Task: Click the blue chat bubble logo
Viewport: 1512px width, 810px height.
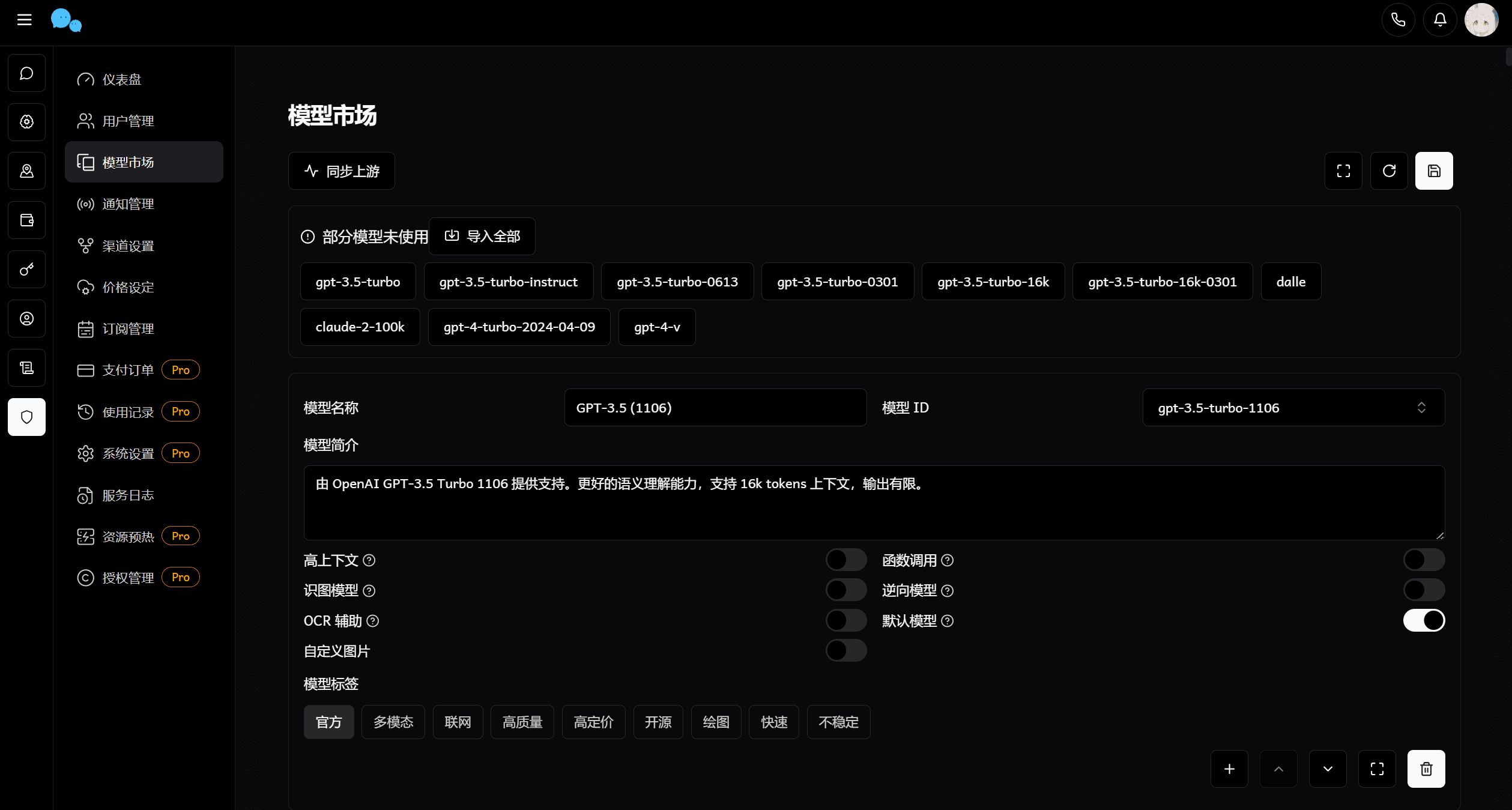Action: tap(66, 20)
